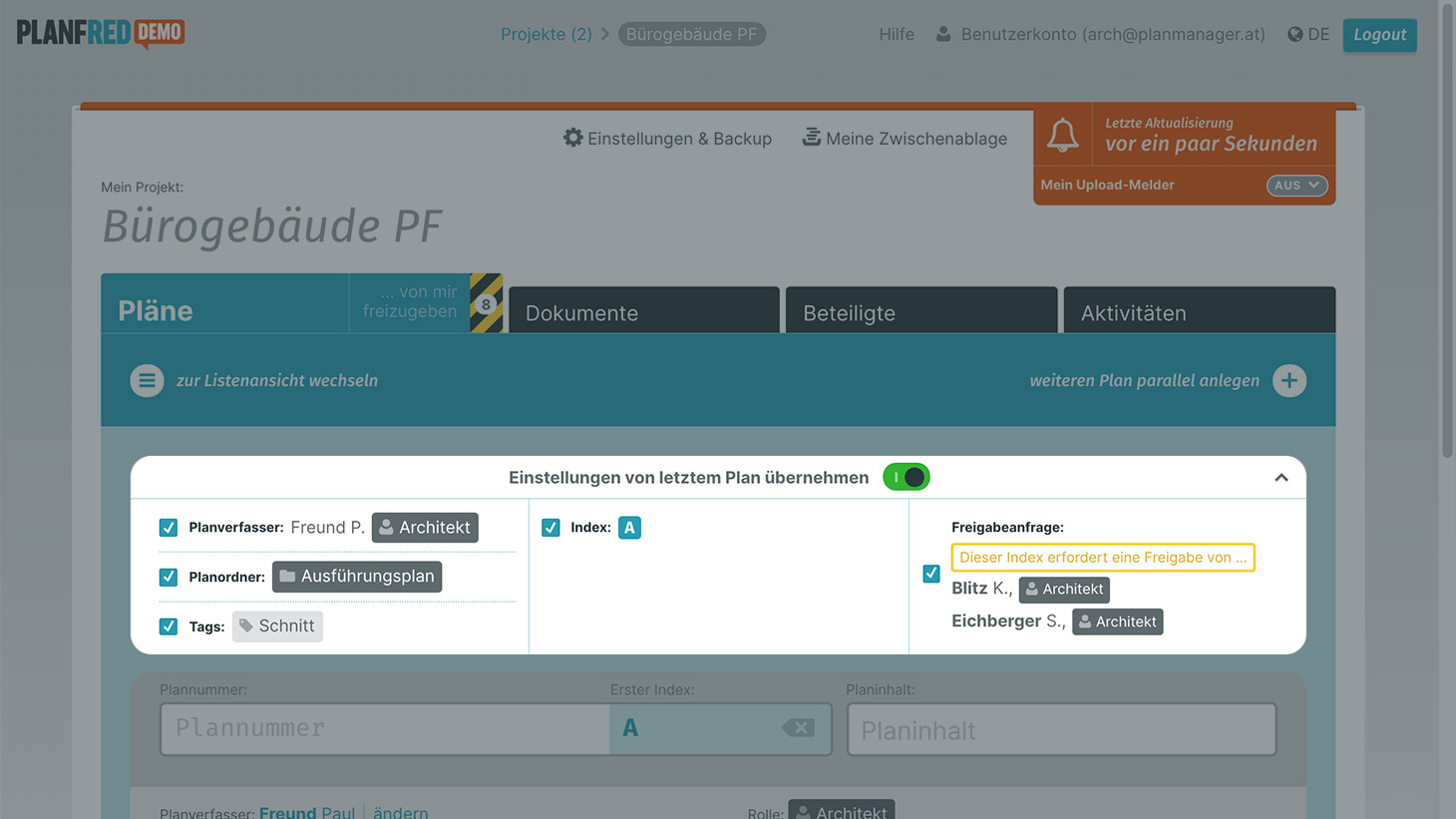
Task: Click Architekt badge next to Blitz K.
Action: (x=1064, y=590)
